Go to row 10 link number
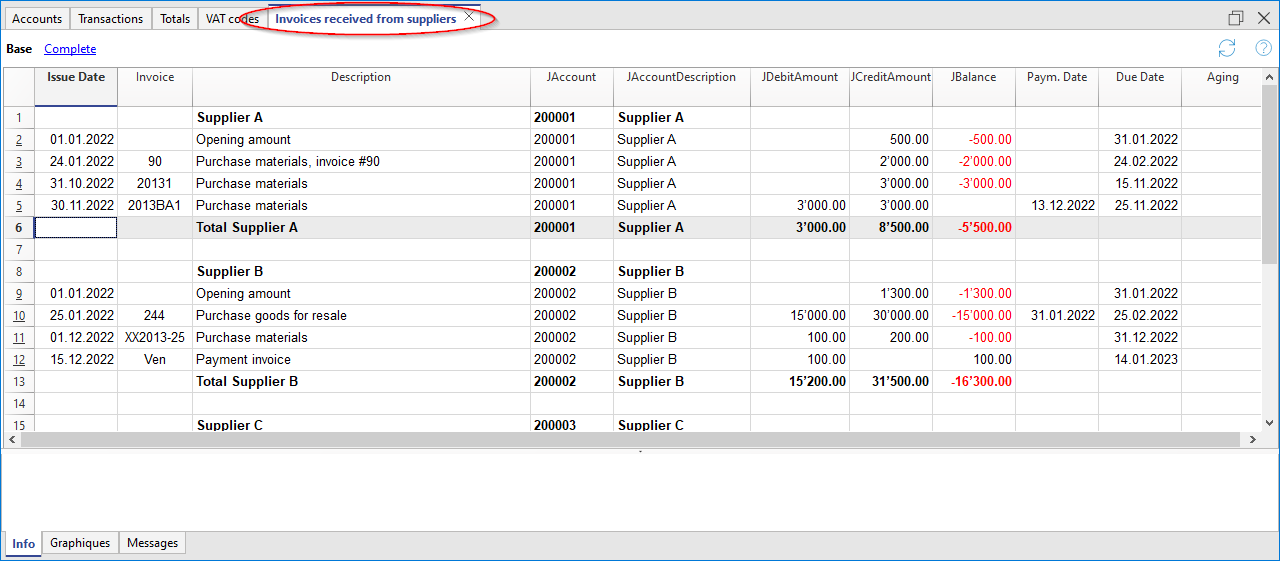This screenshot has height=561, width=1280. [x=18, y=316]
